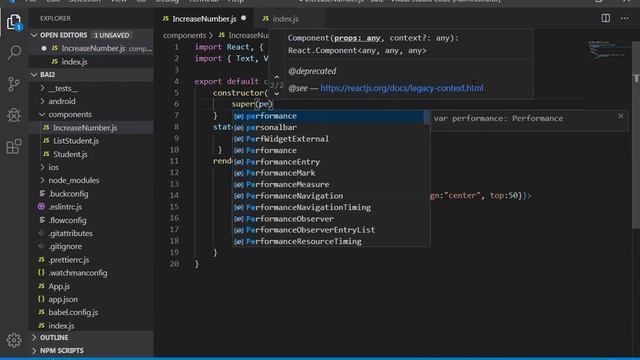Click the suggestion list scrollbar
This screenshot has width=640, height=360.
[x=427, y=118]
